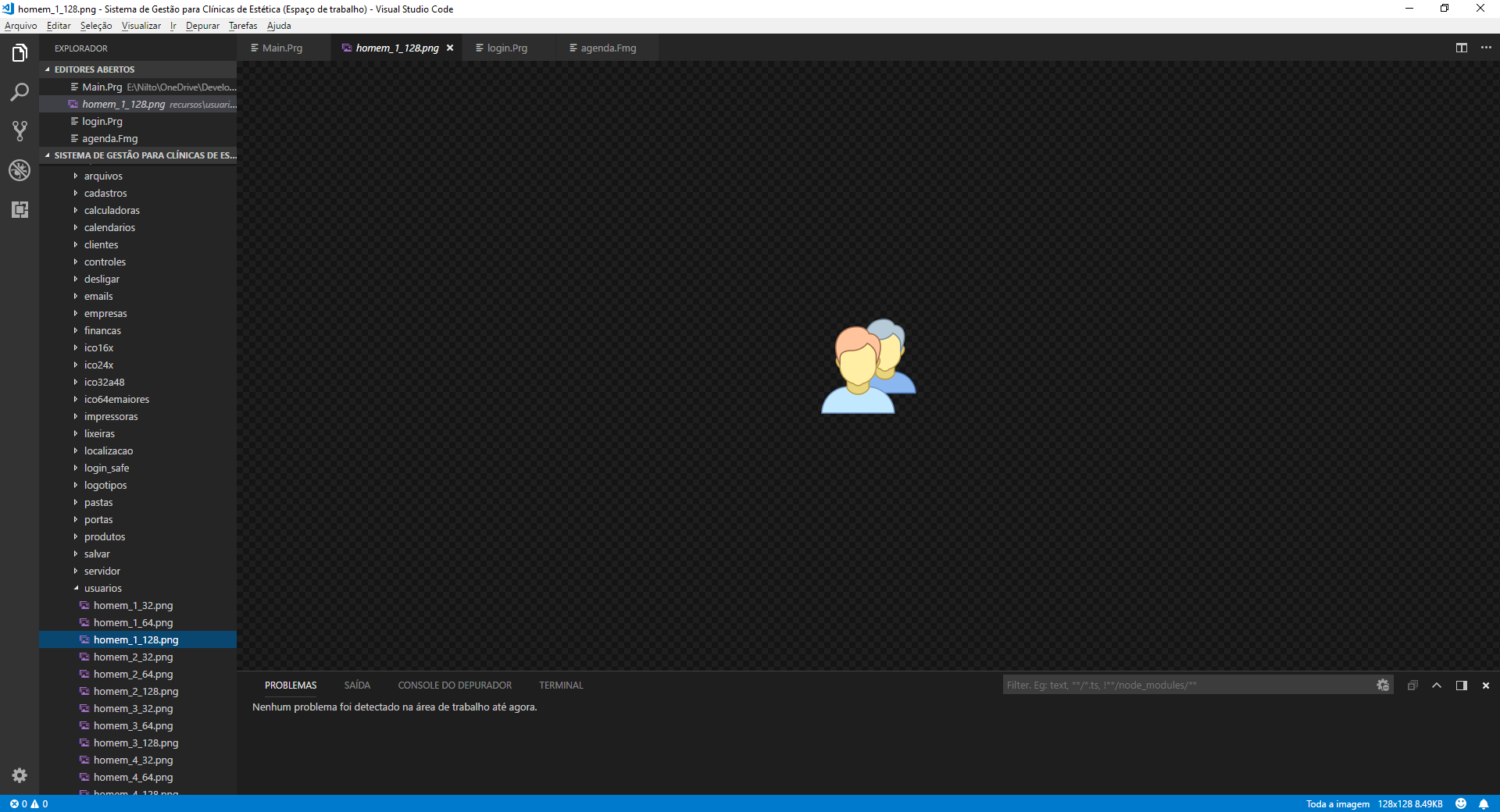Maximize the bottom panel size
Viewport: 1500px width, 812px height.
[1437, 686]
